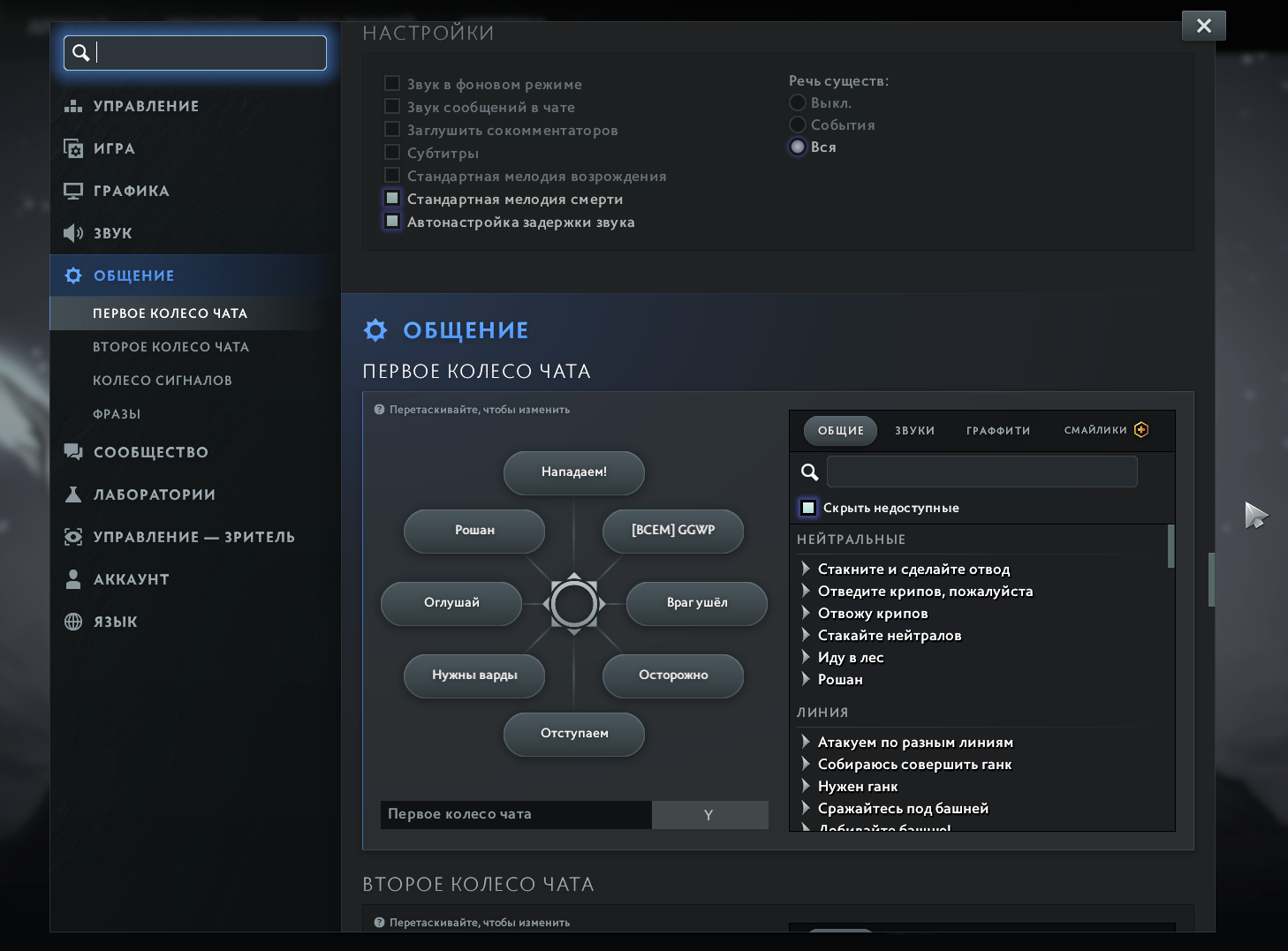Select the Язык globe icon
This screenshot has width=1288, height=951.
[x=73, y=622]
